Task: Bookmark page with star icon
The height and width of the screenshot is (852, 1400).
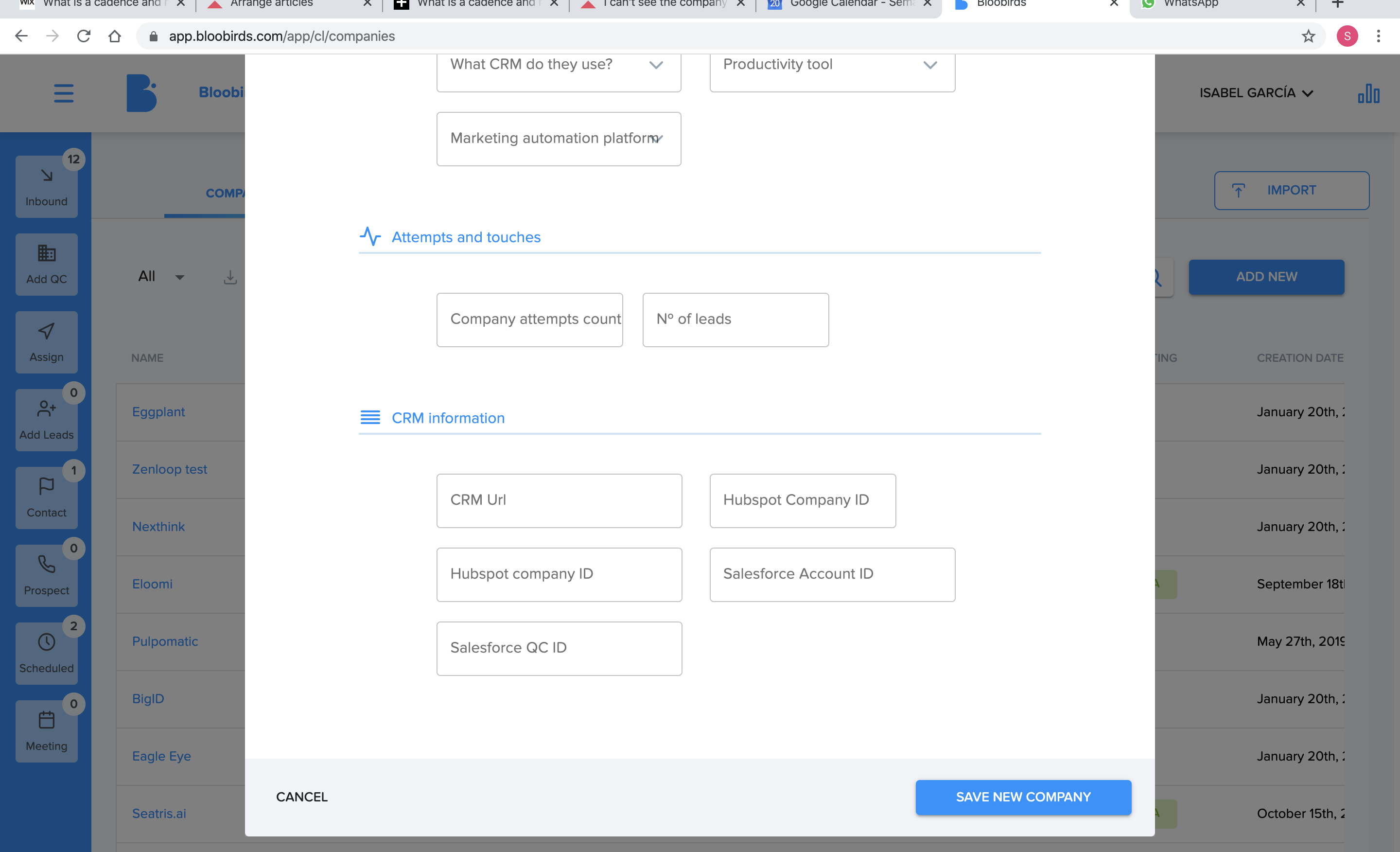Action: pos(1309,36)
